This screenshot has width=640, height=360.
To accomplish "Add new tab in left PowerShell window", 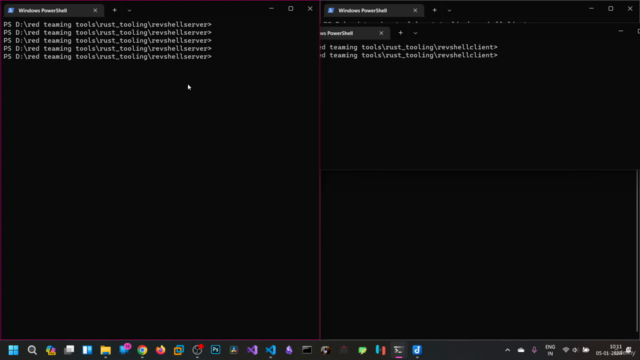I will pos(115,10).
